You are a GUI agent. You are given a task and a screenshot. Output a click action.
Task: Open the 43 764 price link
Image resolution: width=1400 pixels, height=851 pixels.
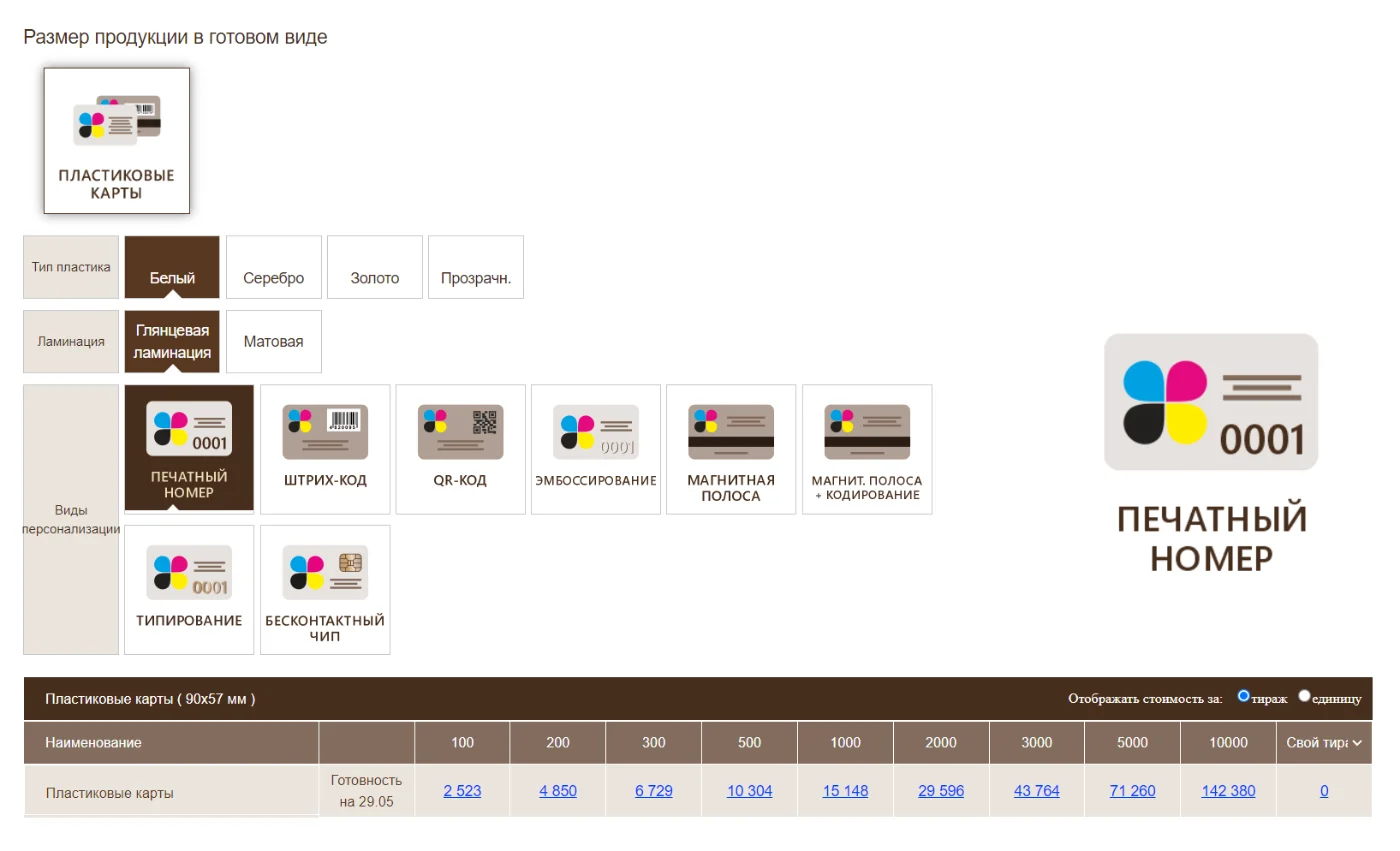(x=1037, y=791)
